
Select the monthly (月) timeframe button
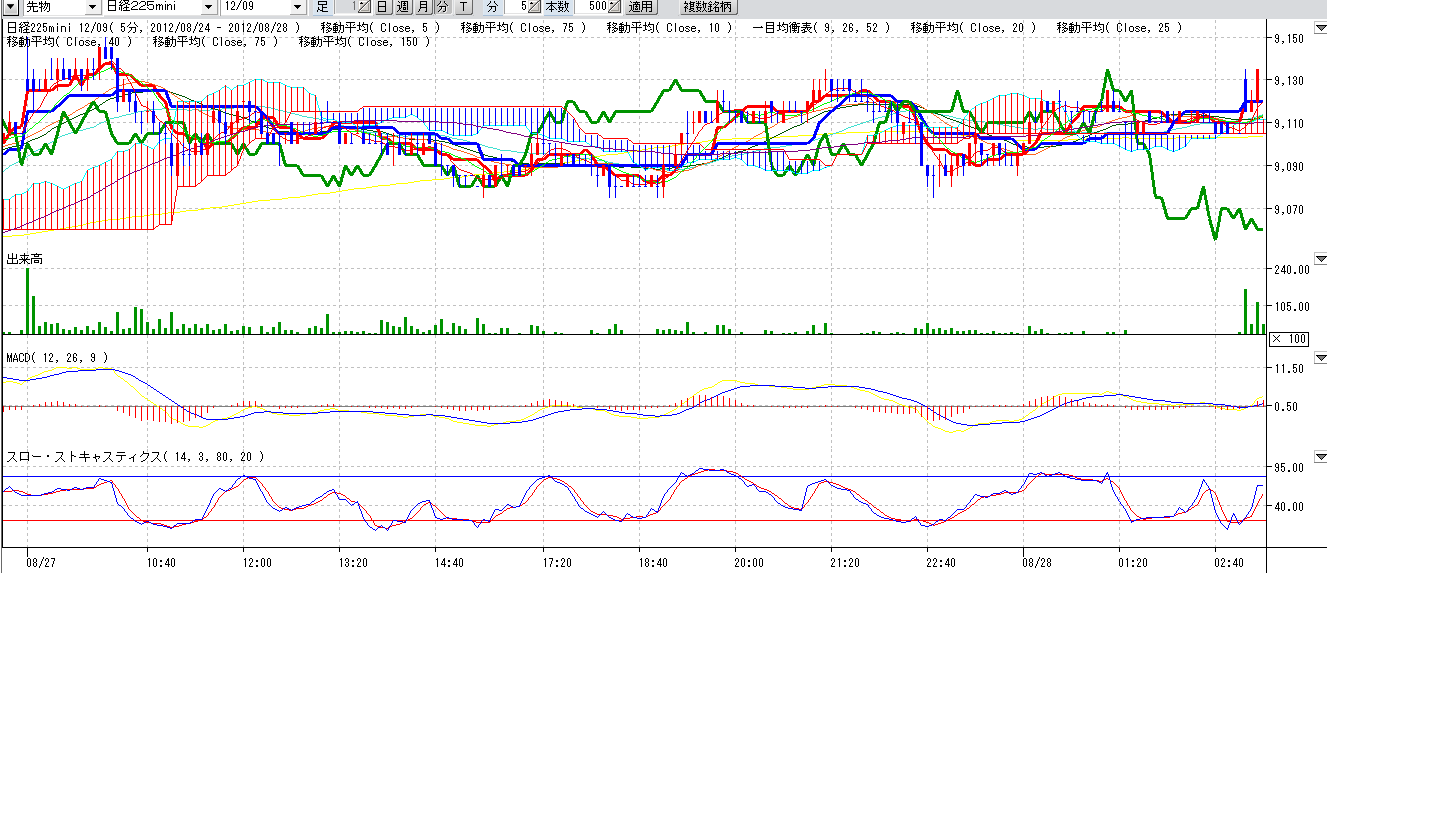423,7
